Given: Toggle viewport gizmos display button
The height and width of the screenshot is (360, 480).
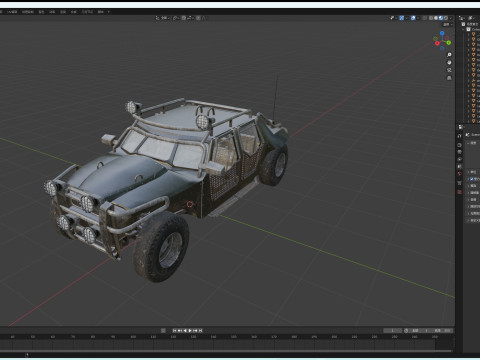Looking at the screenshot, I should [402, 18].
